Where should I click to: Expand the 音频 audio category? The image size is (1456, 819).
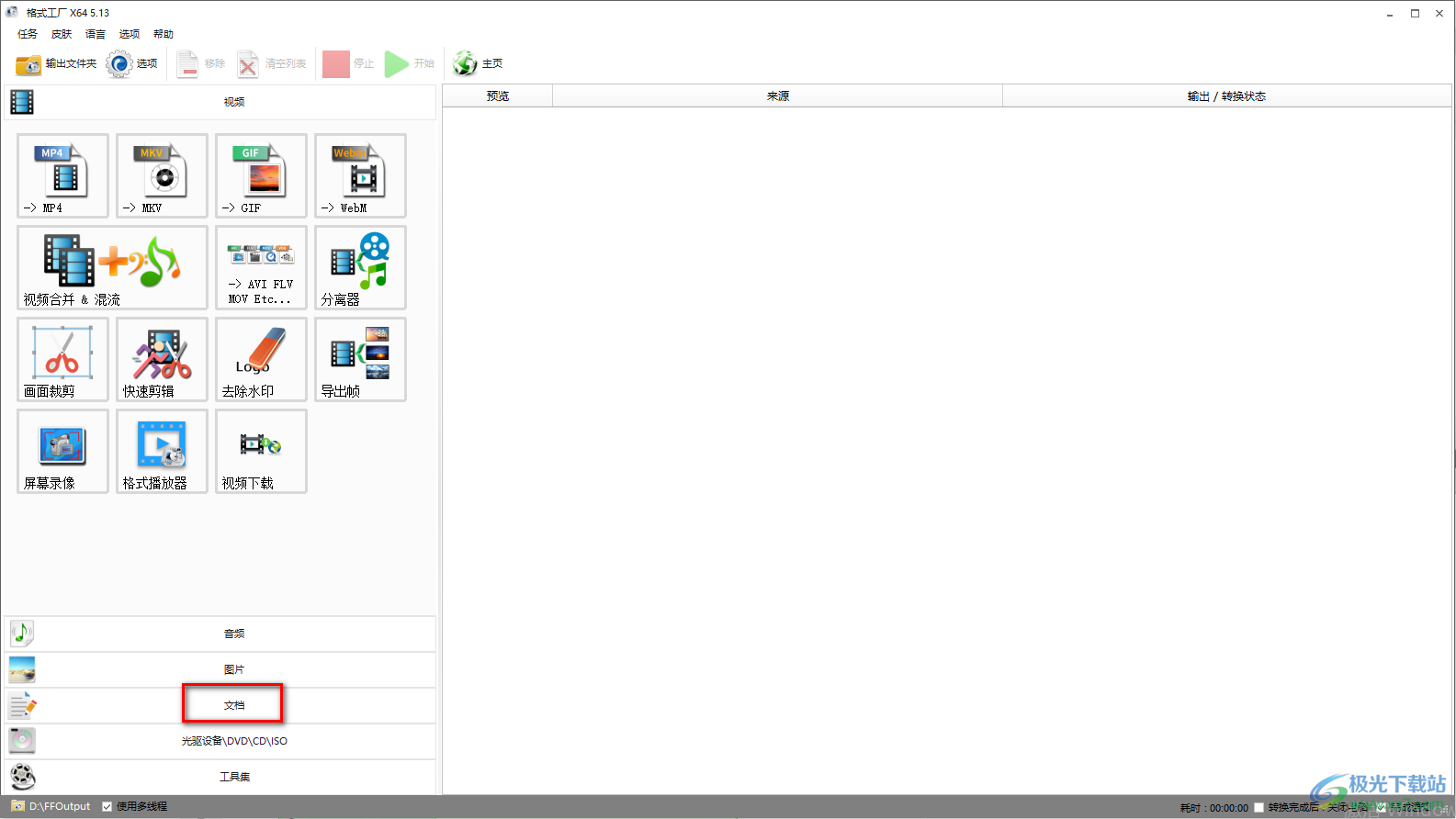pos(220,634)
